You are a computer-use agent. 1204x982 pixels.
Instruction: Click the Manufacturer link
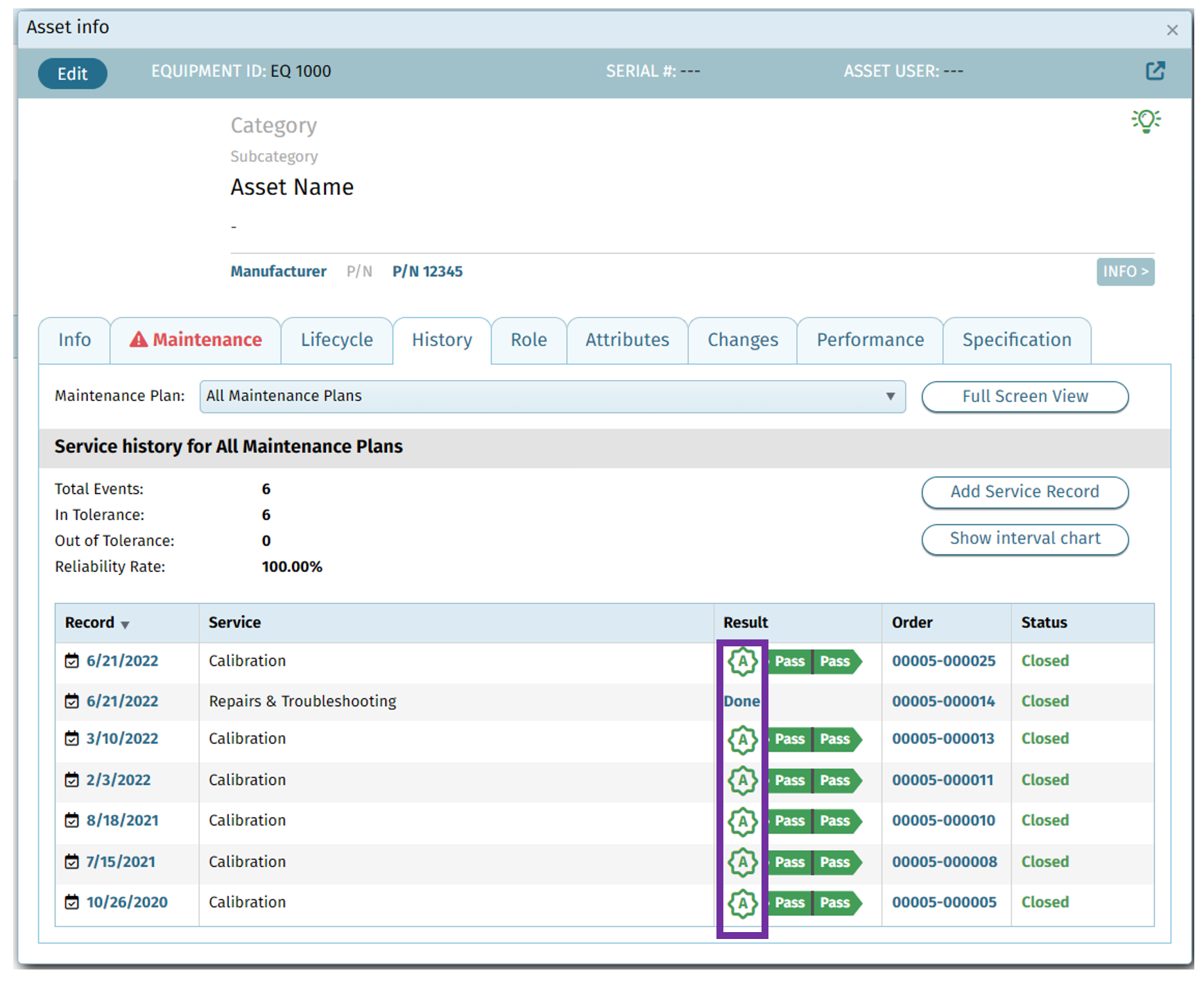tap(278, 271)
